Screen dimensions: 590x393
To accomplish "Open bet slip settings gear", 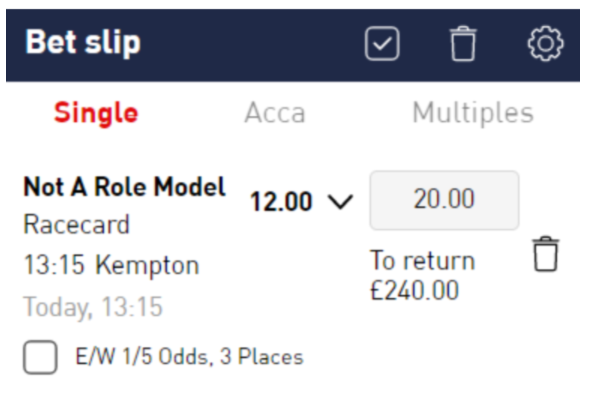I will tap(545, 43).
